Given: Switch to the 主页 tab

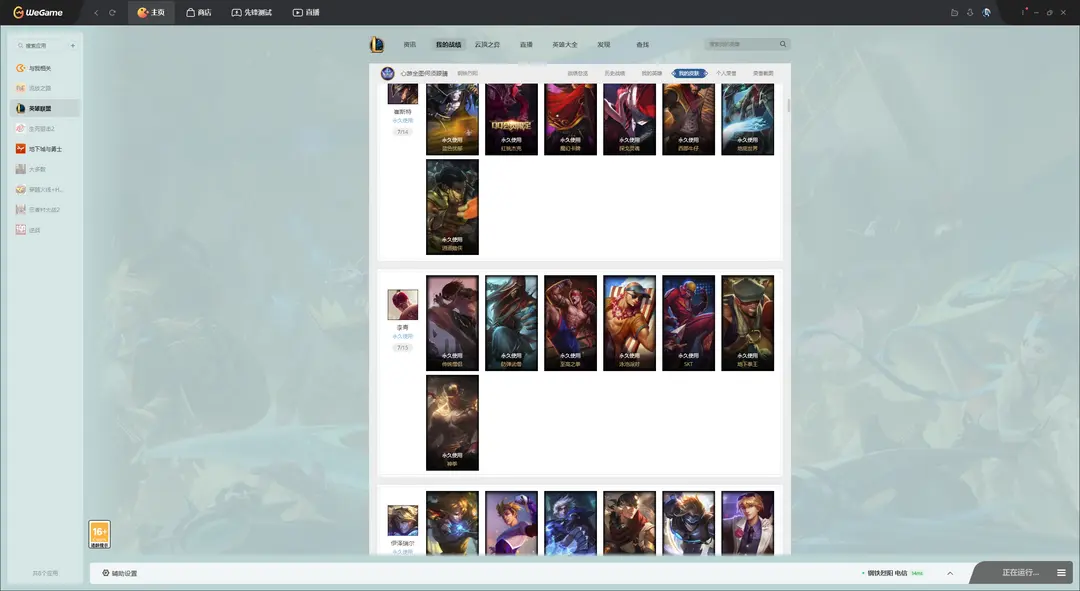Looking at the screenshot, I should click(151, 12).
